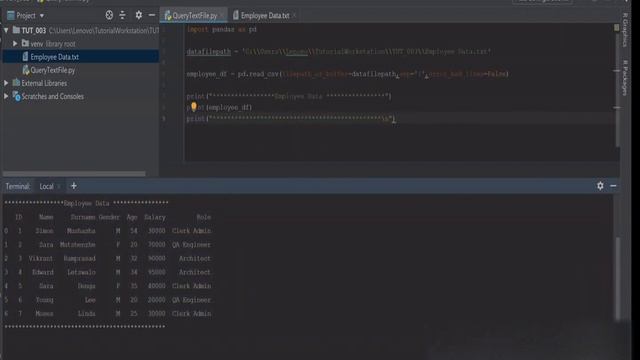
Task: Click the inspection status indicator atop editor
Action: (616, 28)
